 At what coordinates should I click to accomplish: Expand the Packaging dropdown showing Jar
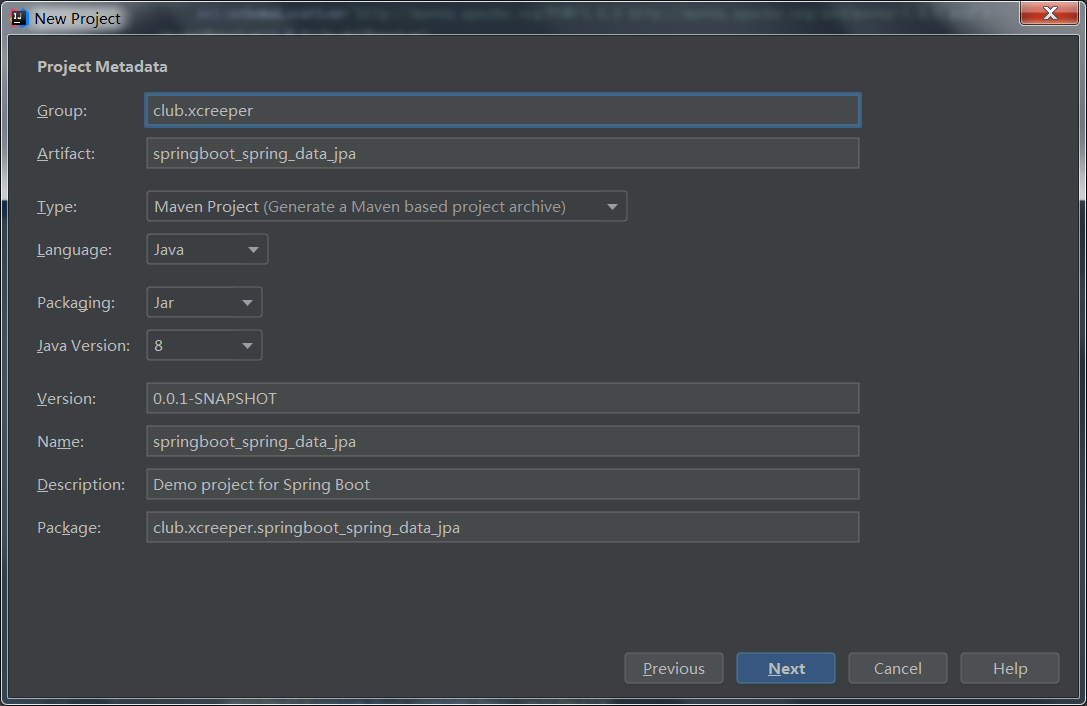[204, 302]
